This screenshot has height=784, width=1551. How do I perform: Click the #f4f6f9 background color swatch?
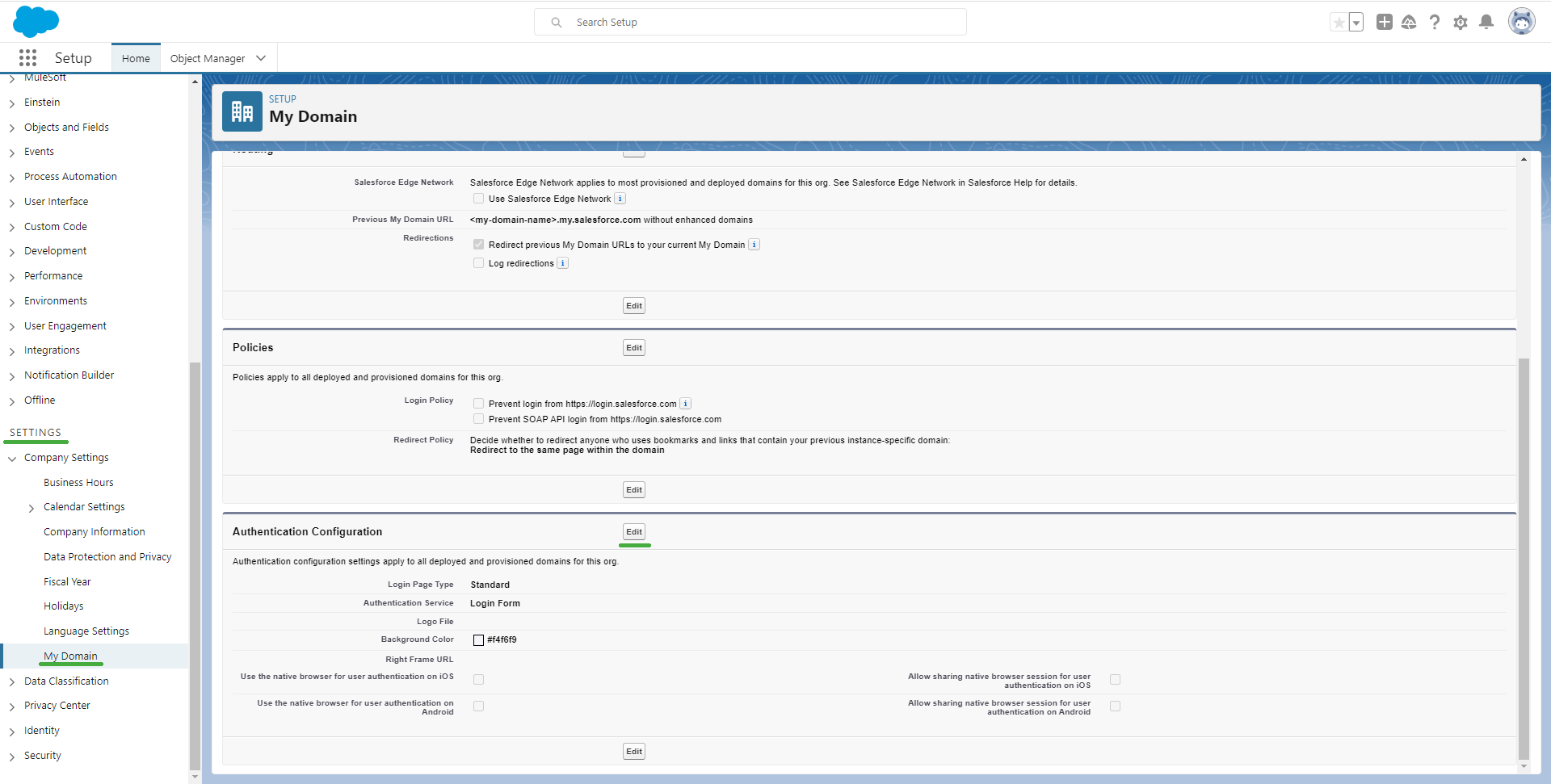478,640
